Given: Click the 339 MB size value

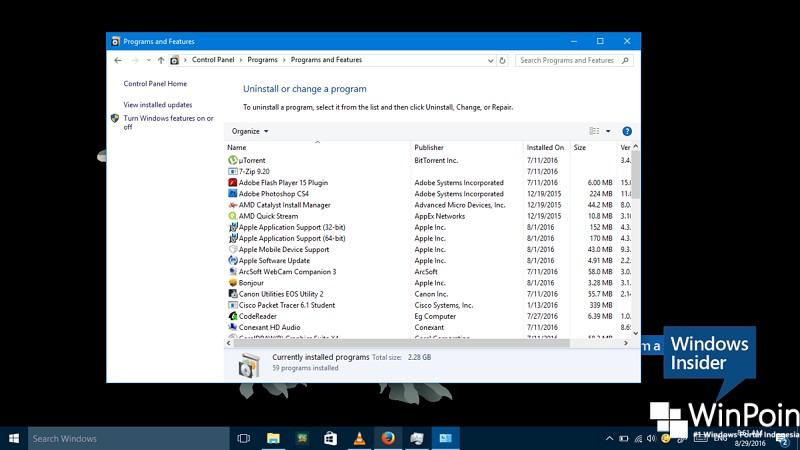Looking at the screenshot, I should [601, 305].
